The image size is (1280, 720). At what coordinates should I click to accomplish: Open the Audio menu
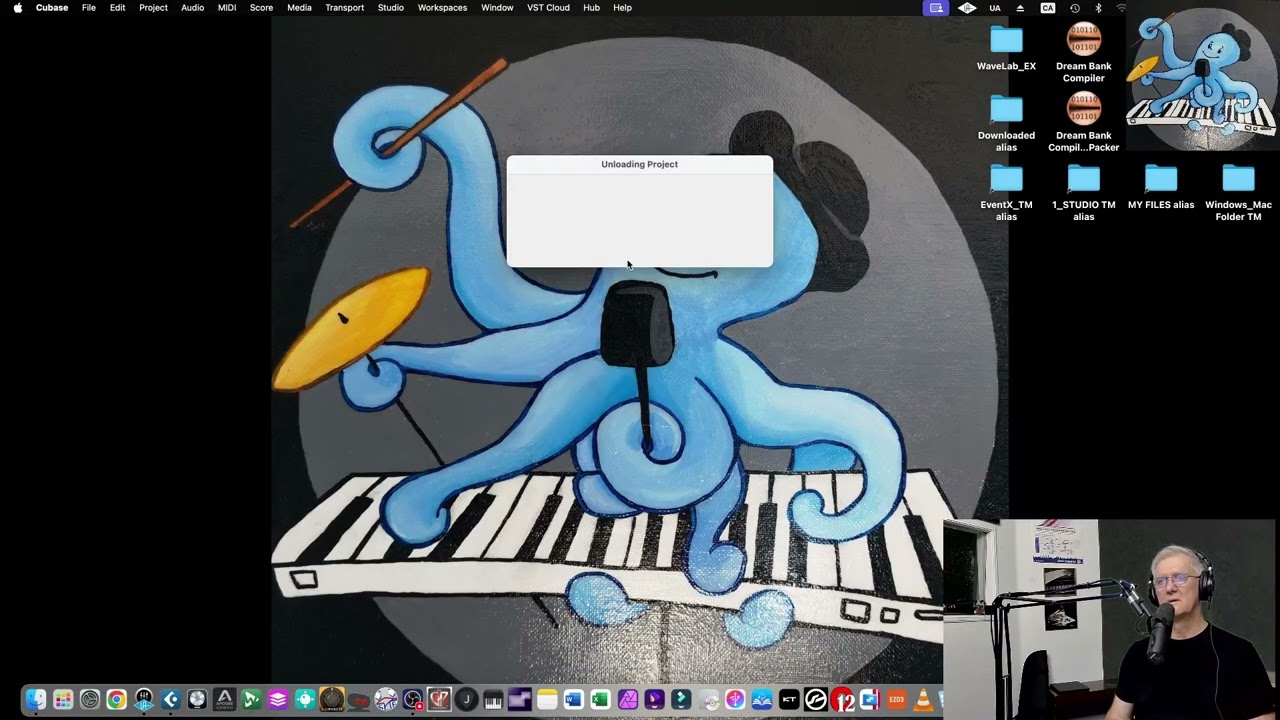[x=192, y=8]
